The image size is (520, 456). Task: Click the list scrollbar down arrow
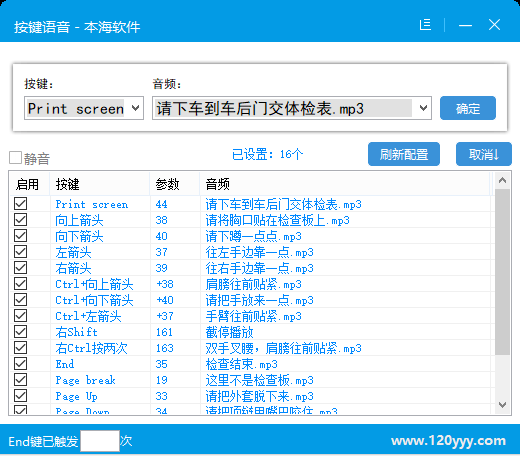pyautogui.click(x=502, y=405)
